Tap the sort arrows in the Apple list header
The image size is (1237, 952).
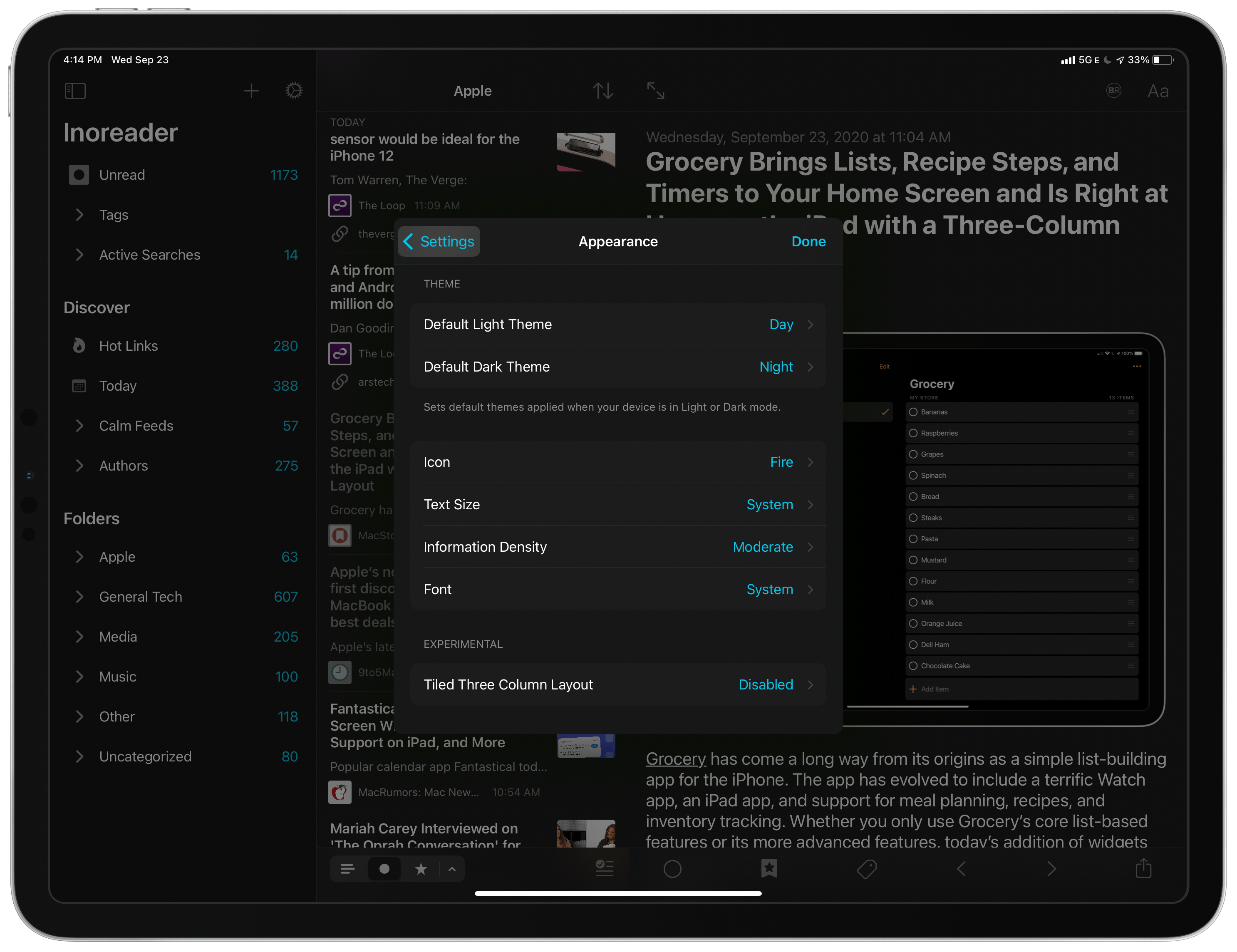click(602, 91)
